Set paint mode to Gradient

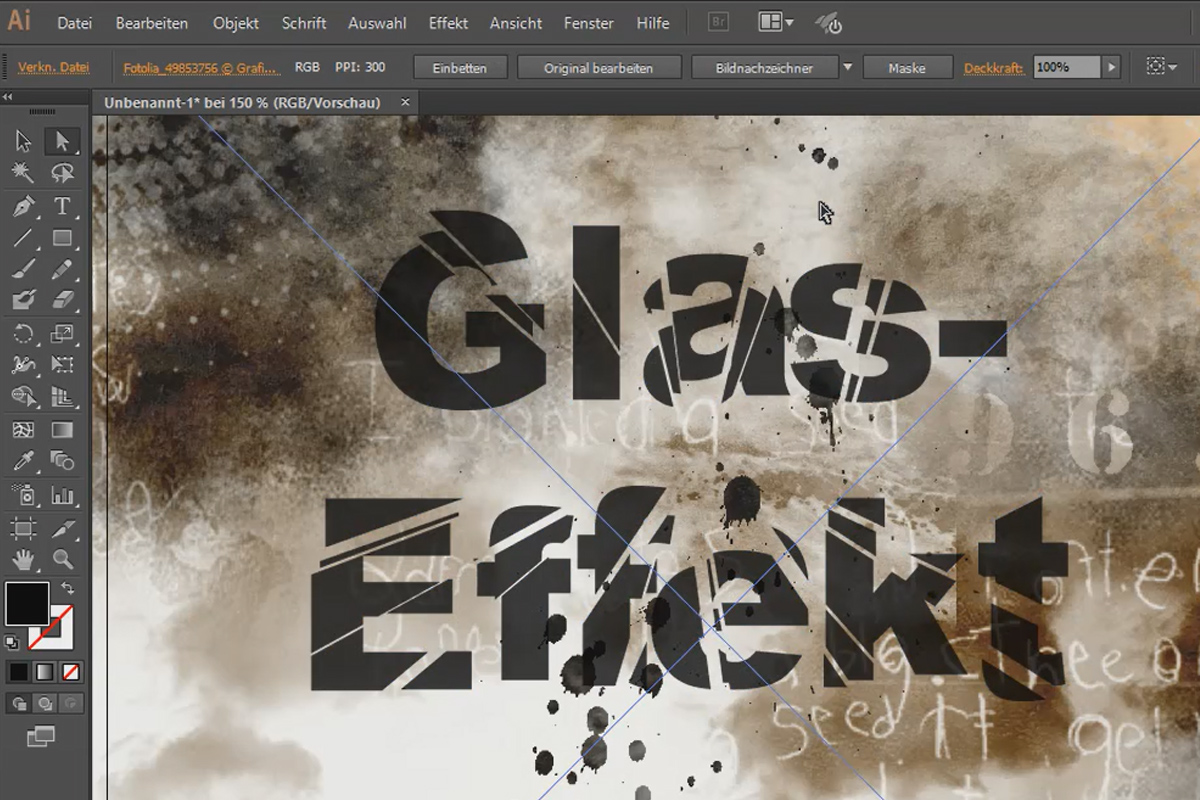click(44, 672)
